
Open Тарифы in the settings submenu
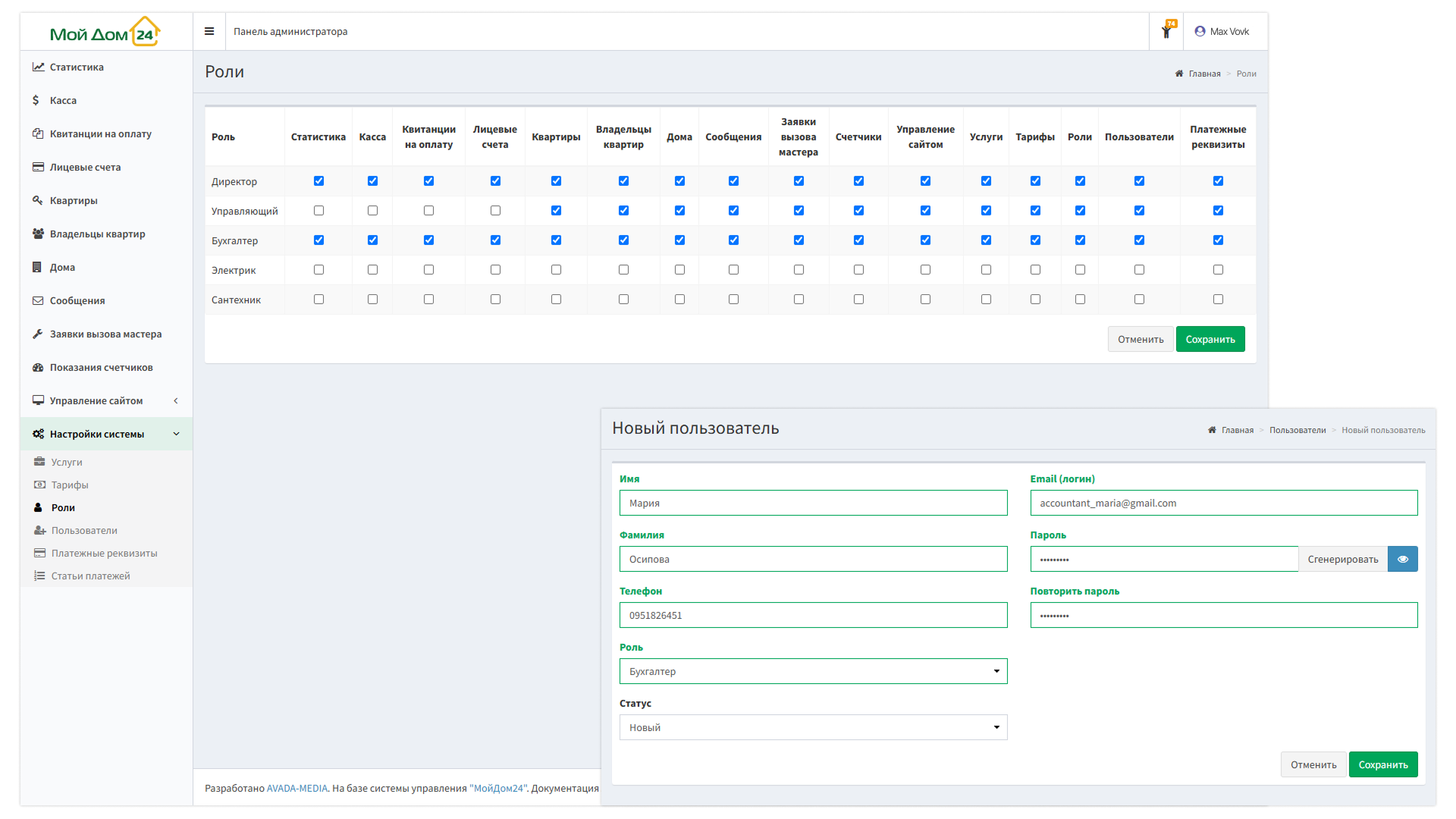[70, 485]
